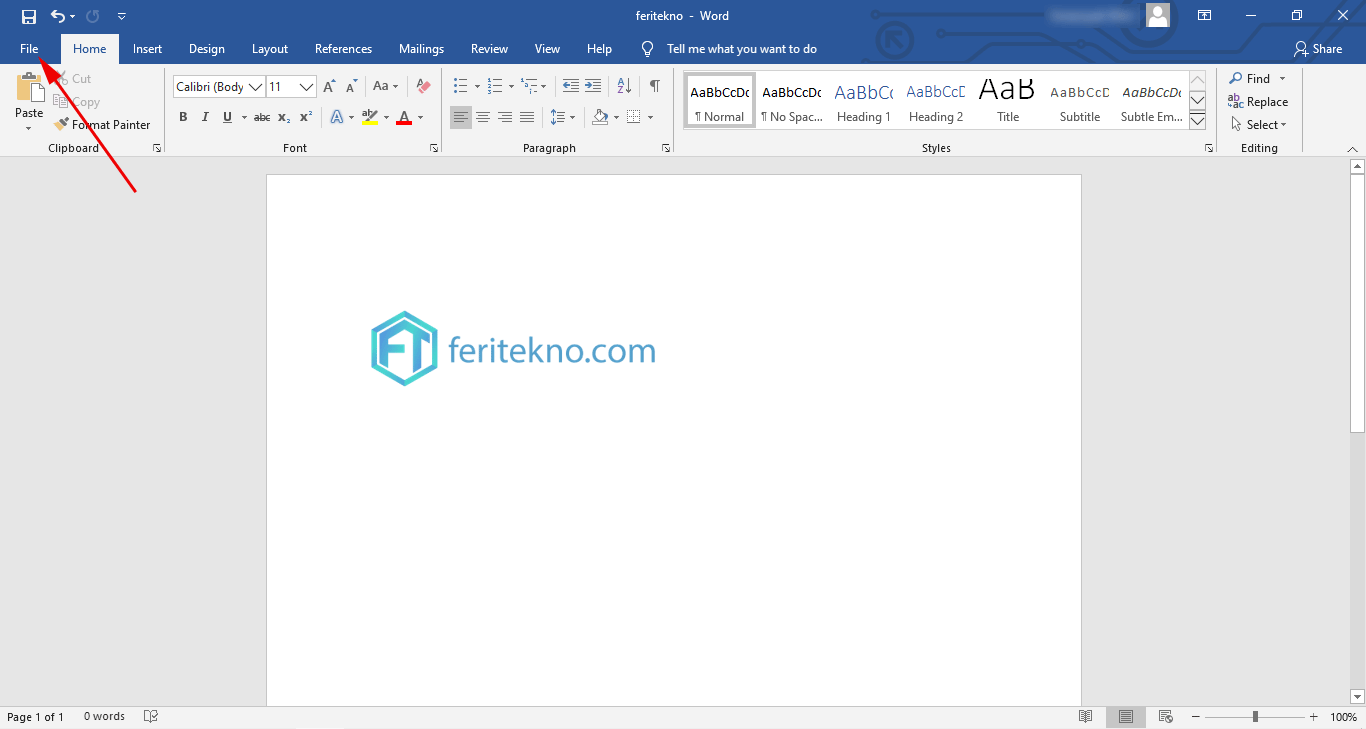Click Decrease Indent icon
The width and height of the screenshot is (1366, 729).
coord(571,87)
